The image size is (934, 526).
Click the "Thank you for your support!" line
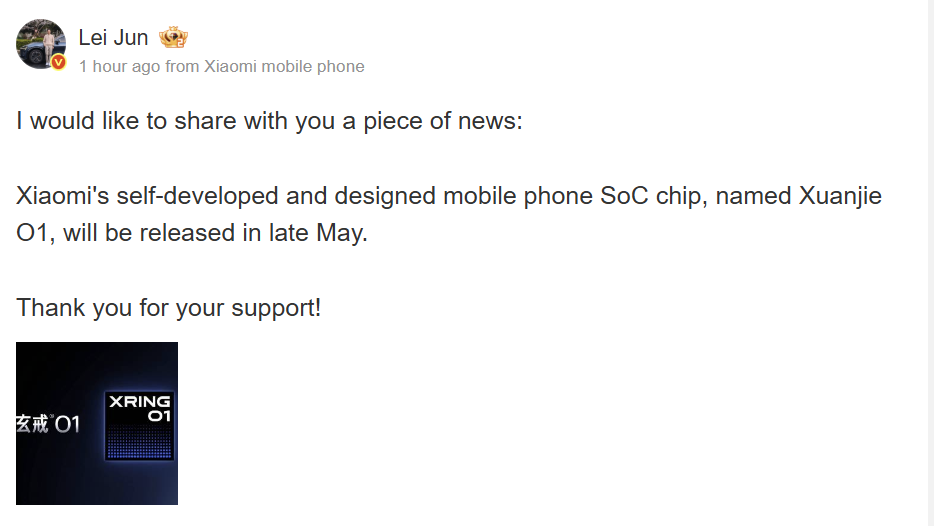point(169,307)
